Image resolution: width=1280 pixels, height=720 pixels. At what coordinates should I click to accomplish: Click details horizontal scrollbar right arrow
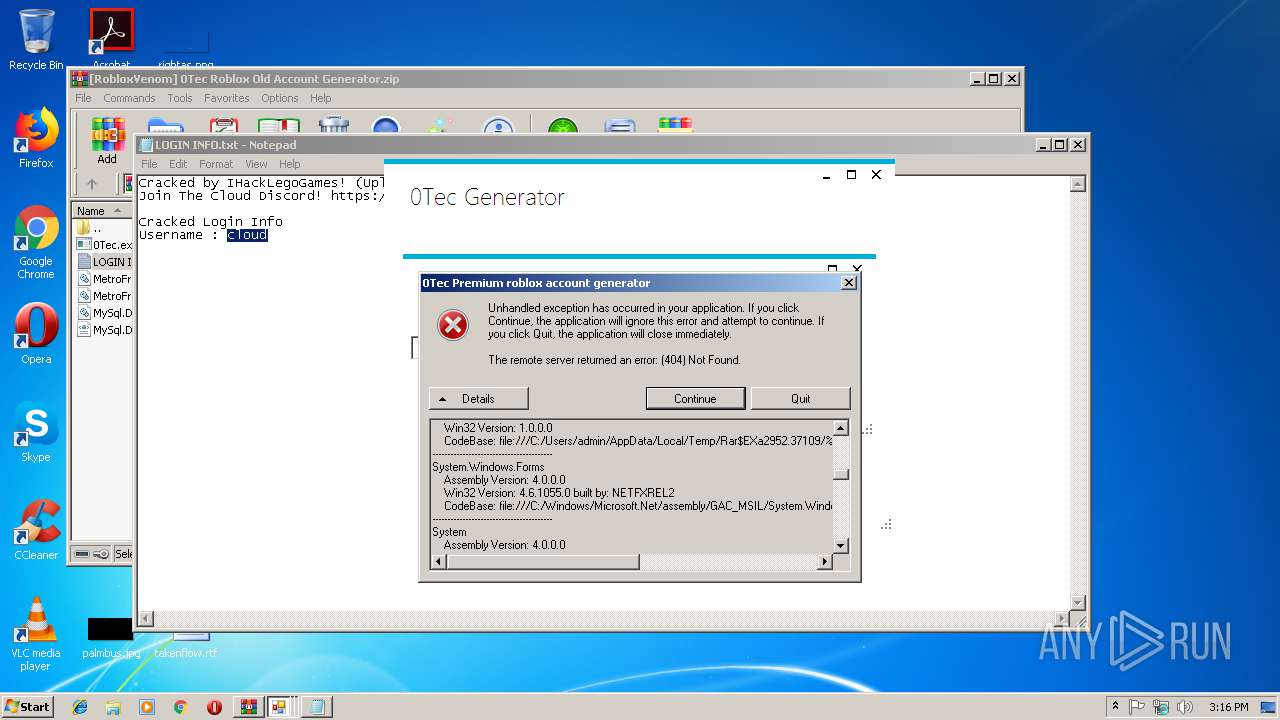click(x=825, y=562)
